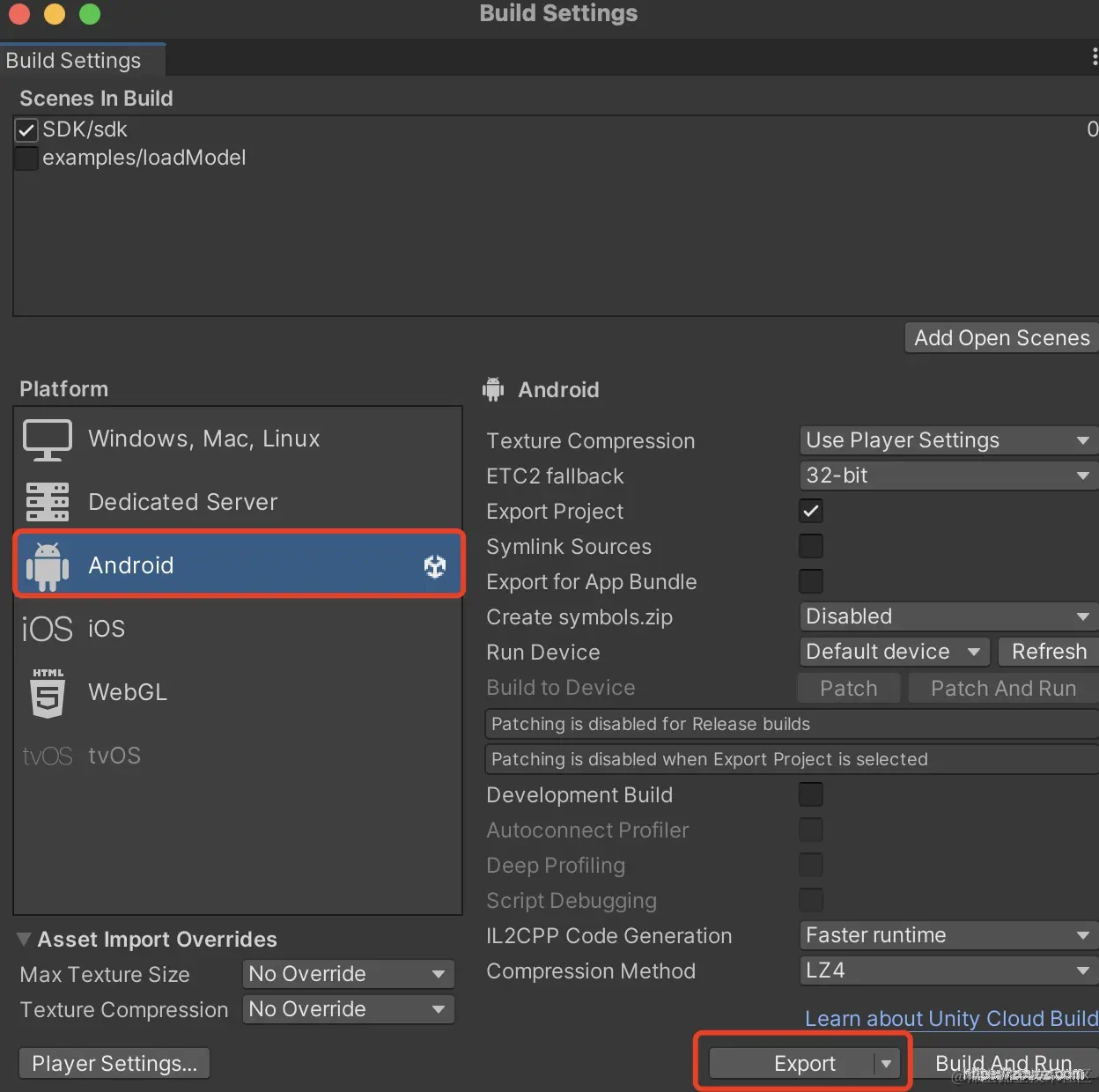Open Player Settings...
1099x1092 pixels.
pyautogui.click(x=114, y=1064)
